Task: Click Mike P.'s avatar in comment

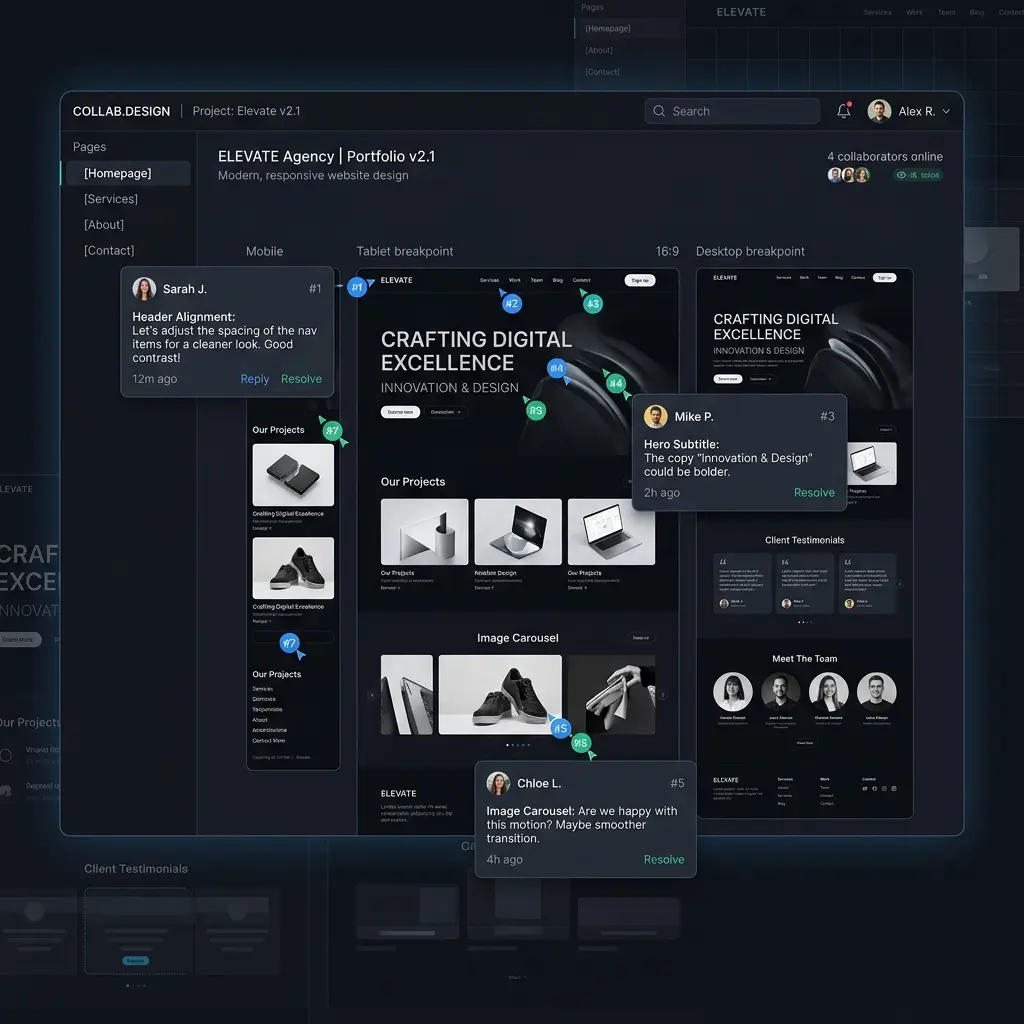Action: coord(656,417)
